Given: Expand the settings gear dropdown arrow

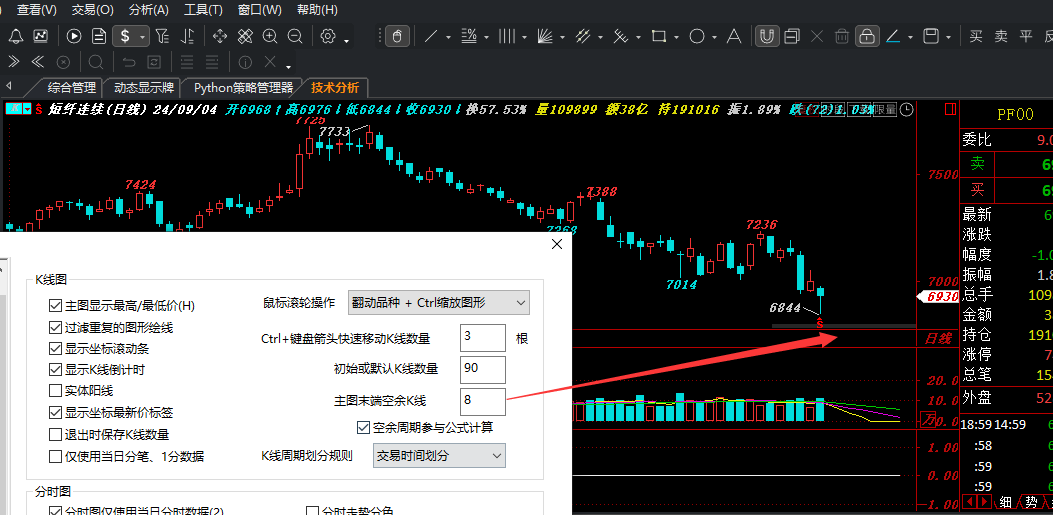Looking at the screenshot, I should [x=347, y=42].
